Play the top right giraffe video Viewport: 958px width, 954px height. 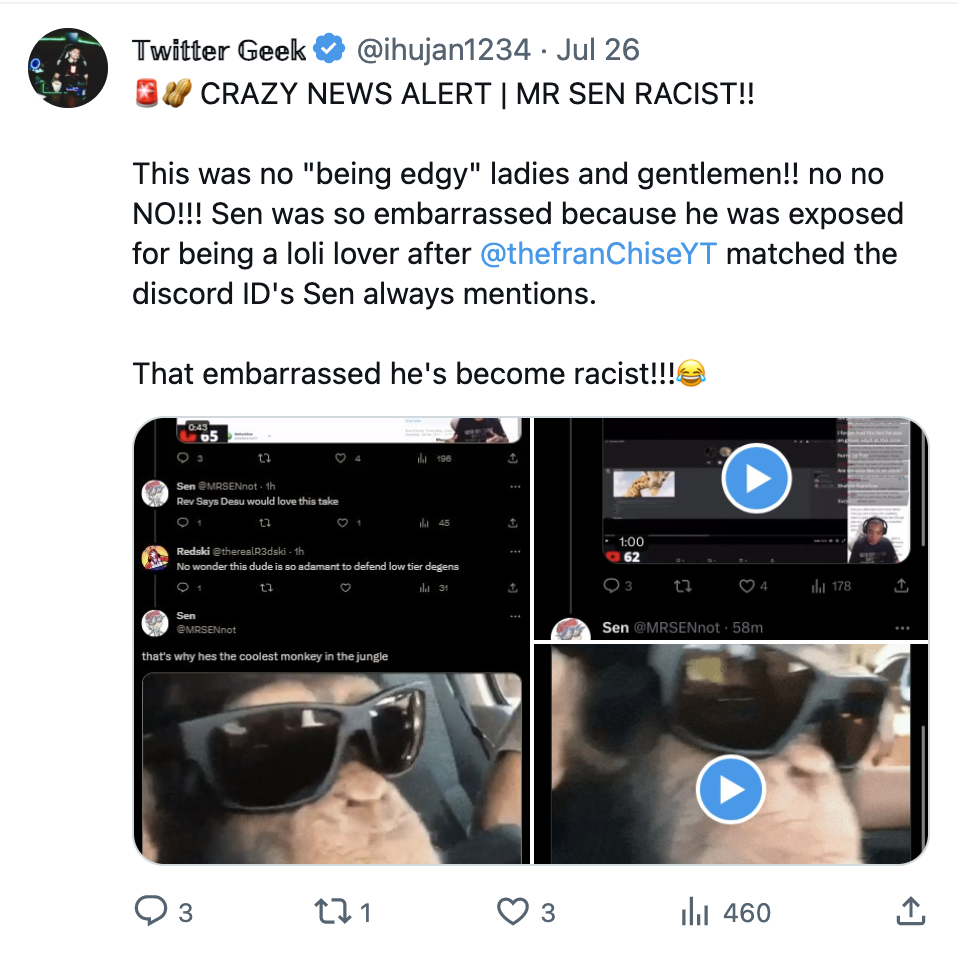point(757,478)
